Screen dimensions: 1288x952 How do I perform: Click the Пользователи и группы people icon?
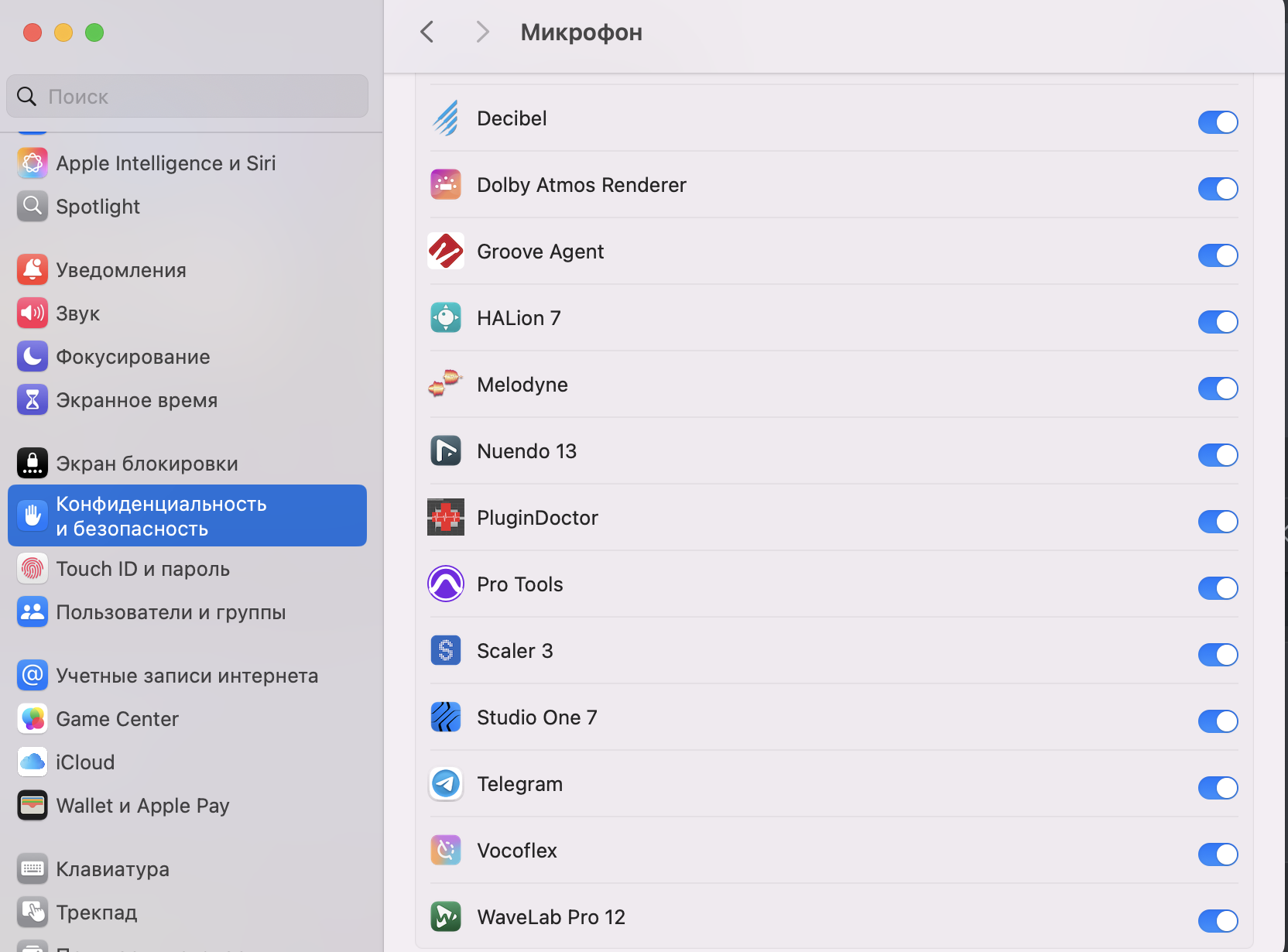(x=33, y=612)
